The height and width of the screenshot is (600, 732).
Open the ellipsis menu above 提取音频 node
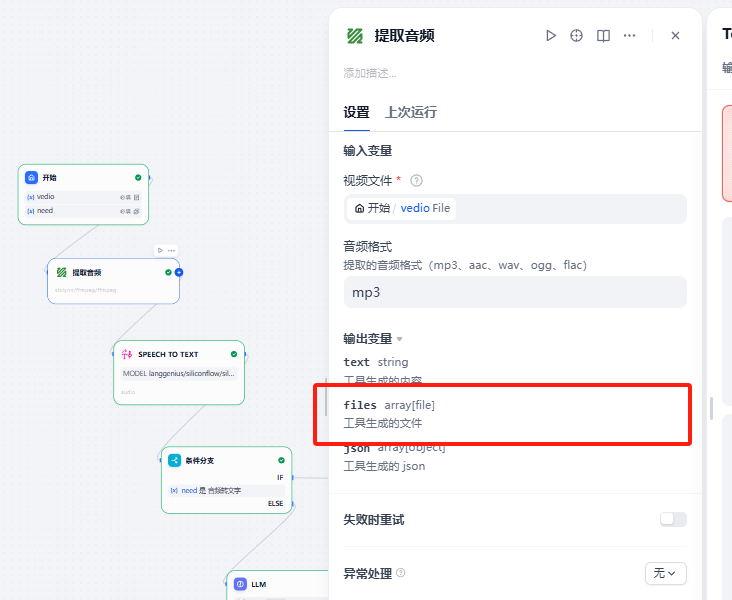pyautogui.click(x=171, y=251)
